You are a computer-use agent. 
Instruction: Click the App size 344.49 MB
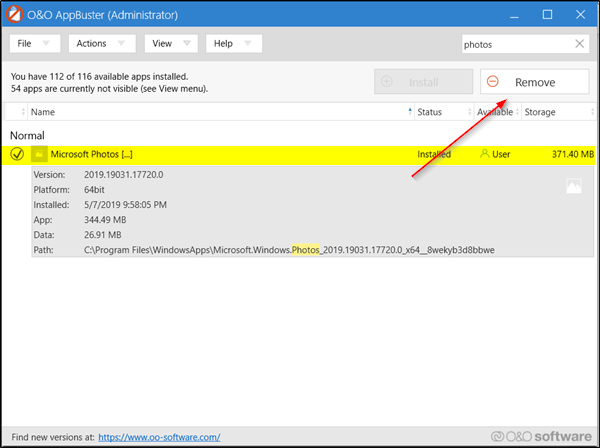click(x=105, y=220)
